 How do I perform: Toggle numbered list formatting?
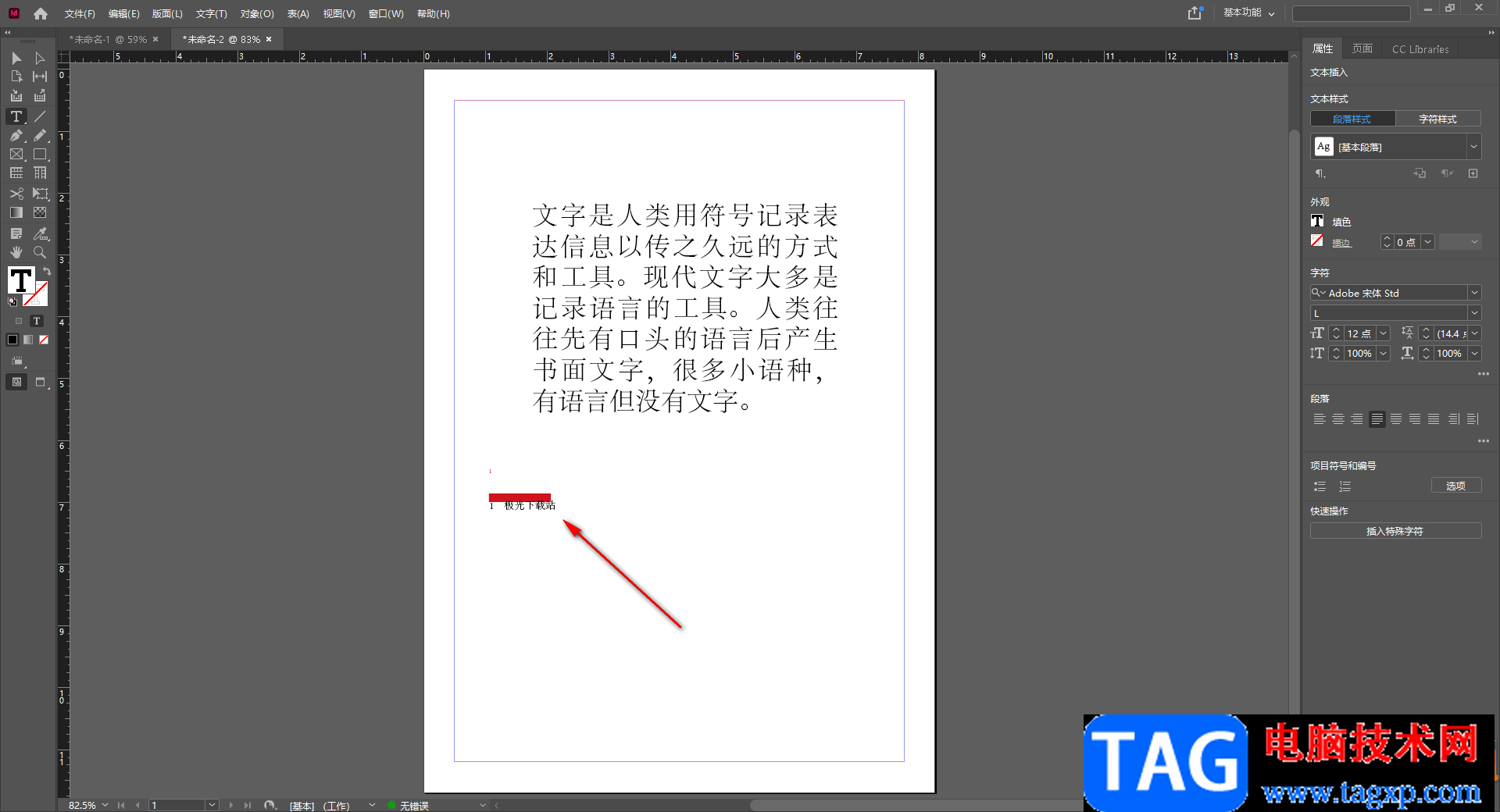(1345, 486)
